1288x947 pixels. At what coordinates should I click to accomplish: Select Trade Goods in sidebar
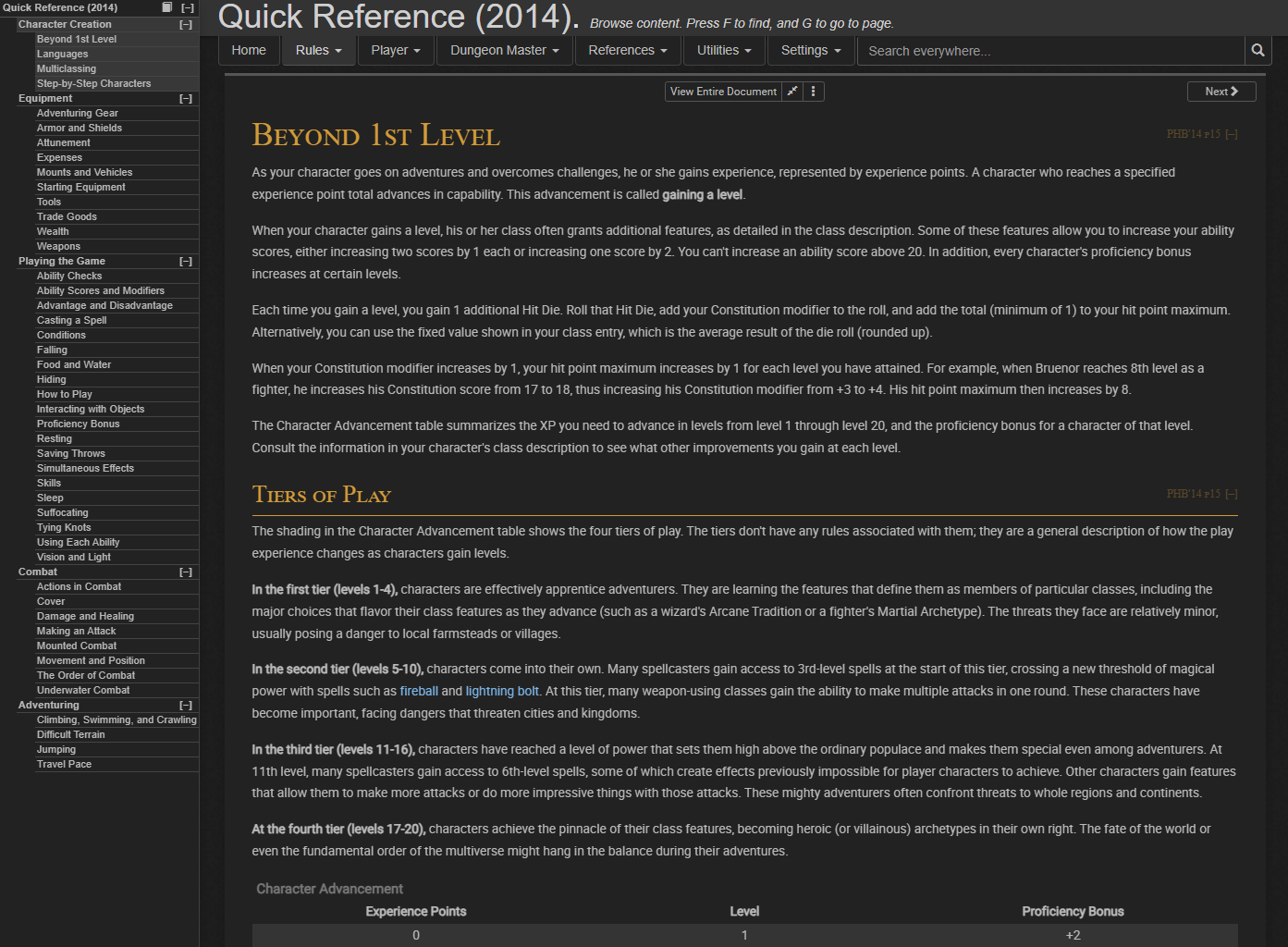click(117, 217)
